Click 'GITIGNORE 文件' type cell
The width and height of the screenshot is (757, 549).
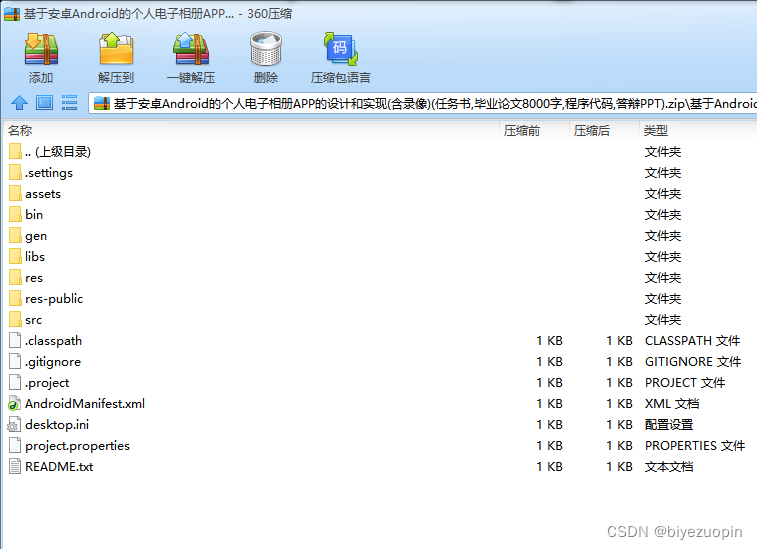pyautogui.click(x=693, y=362)
